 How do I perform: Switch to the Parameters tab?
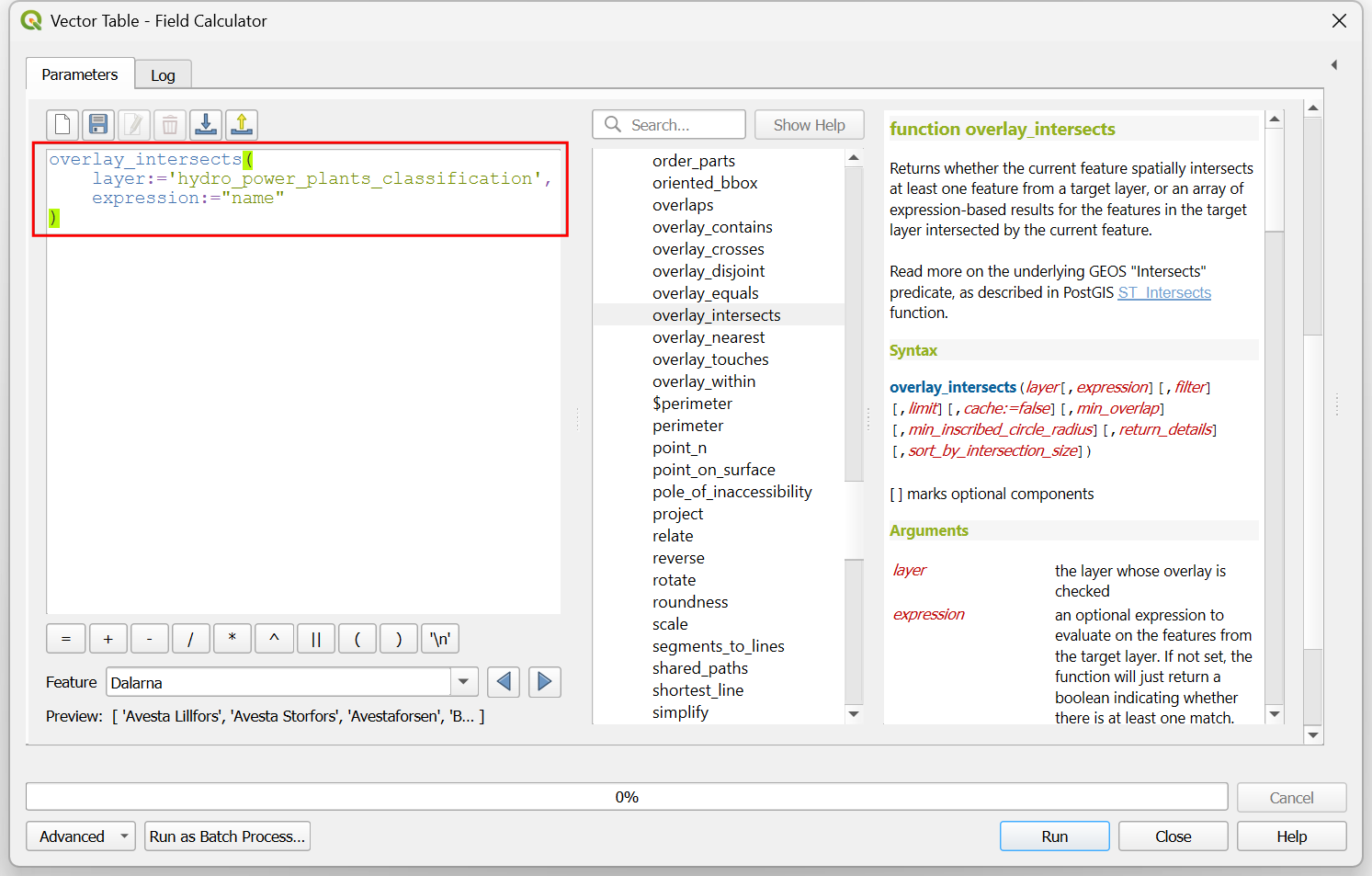pos(80,74)
